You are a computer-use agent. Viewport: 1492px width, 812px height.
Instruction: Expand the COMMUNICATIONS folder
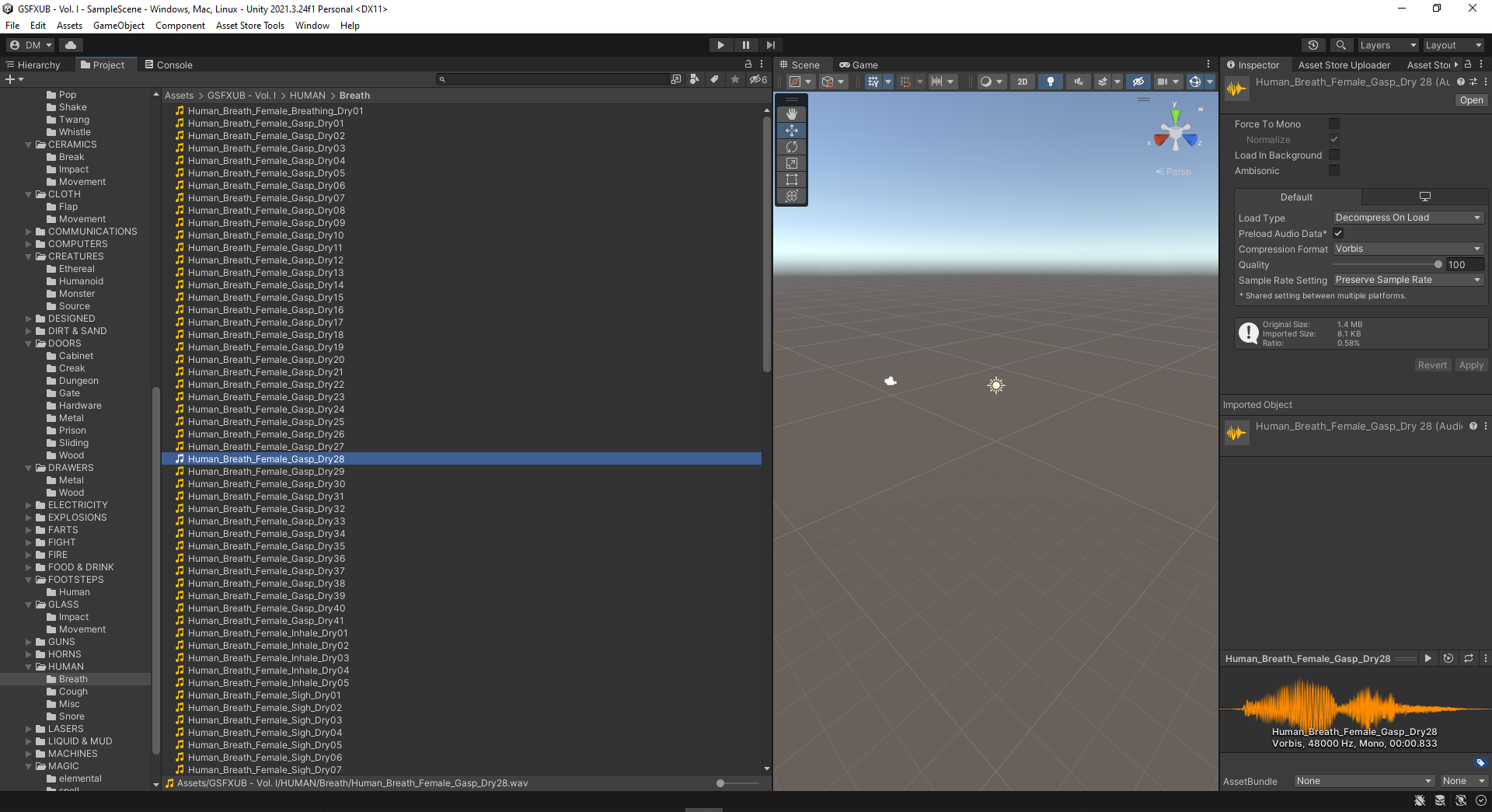coord(29,232)
